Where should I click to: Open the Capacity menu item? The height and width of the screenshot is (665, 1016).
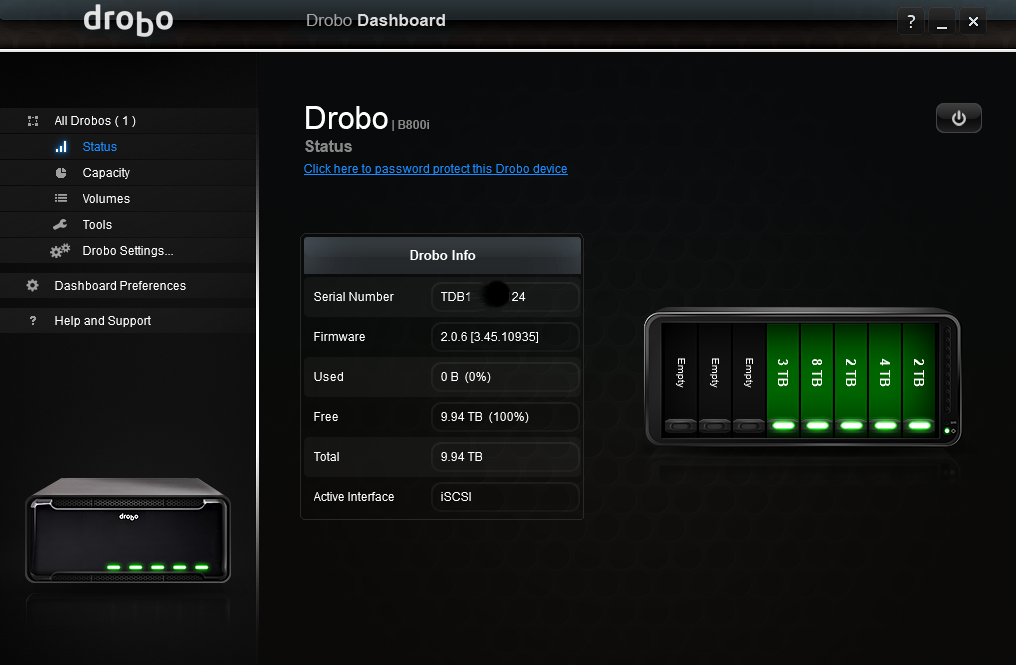click(x=106, y=173)
